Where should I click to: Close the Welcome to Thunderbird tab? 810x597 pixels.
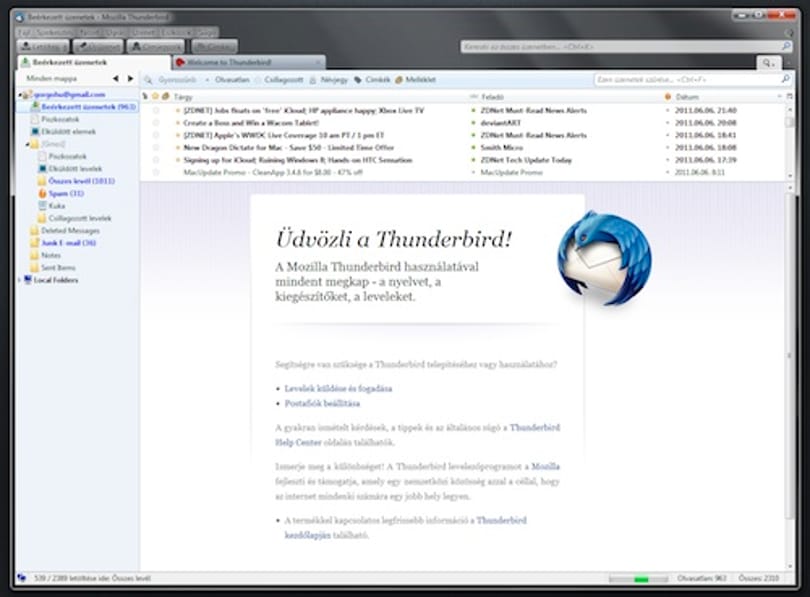318,62
